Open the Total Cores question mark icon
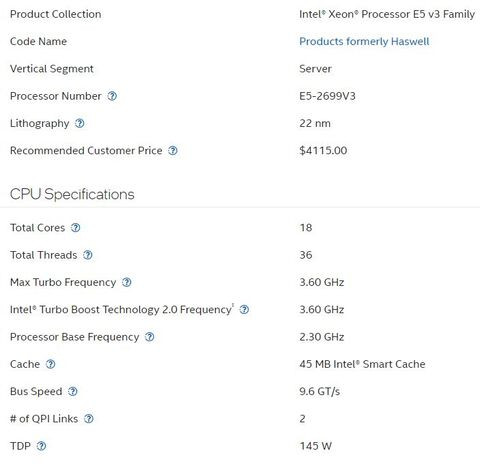 [76, 228]
